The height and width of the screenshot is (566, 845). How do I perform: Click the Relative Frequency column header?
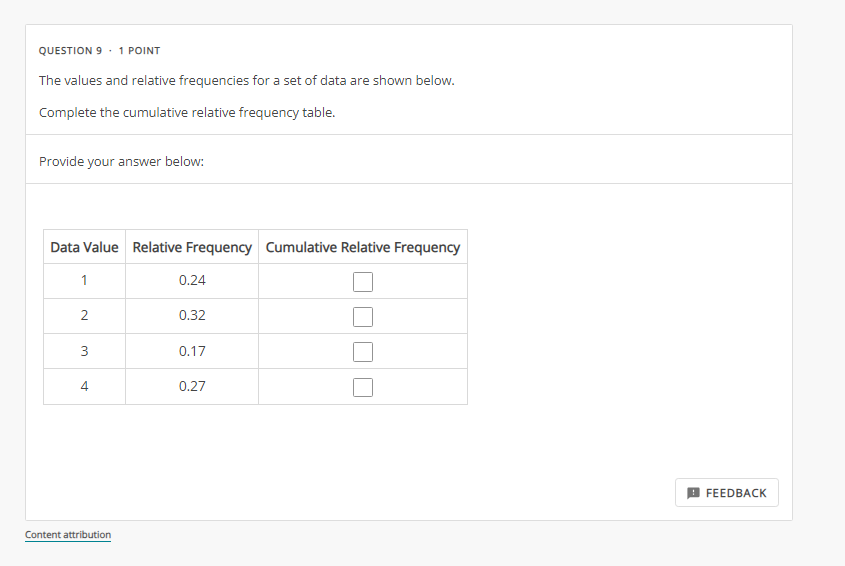pos(192,247)
